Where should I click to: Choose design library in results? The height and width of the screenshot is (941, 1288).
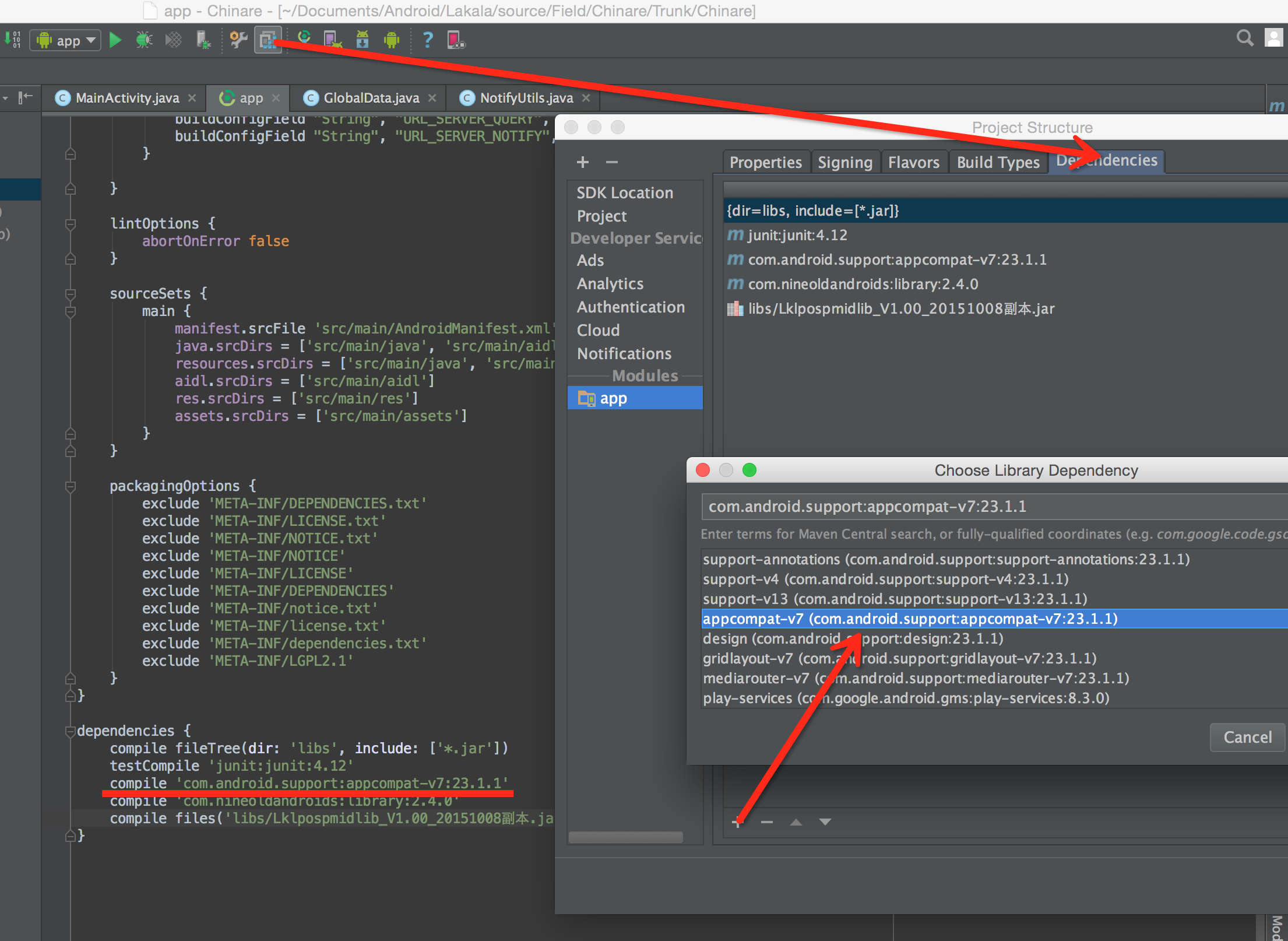(x=994, y=638)
